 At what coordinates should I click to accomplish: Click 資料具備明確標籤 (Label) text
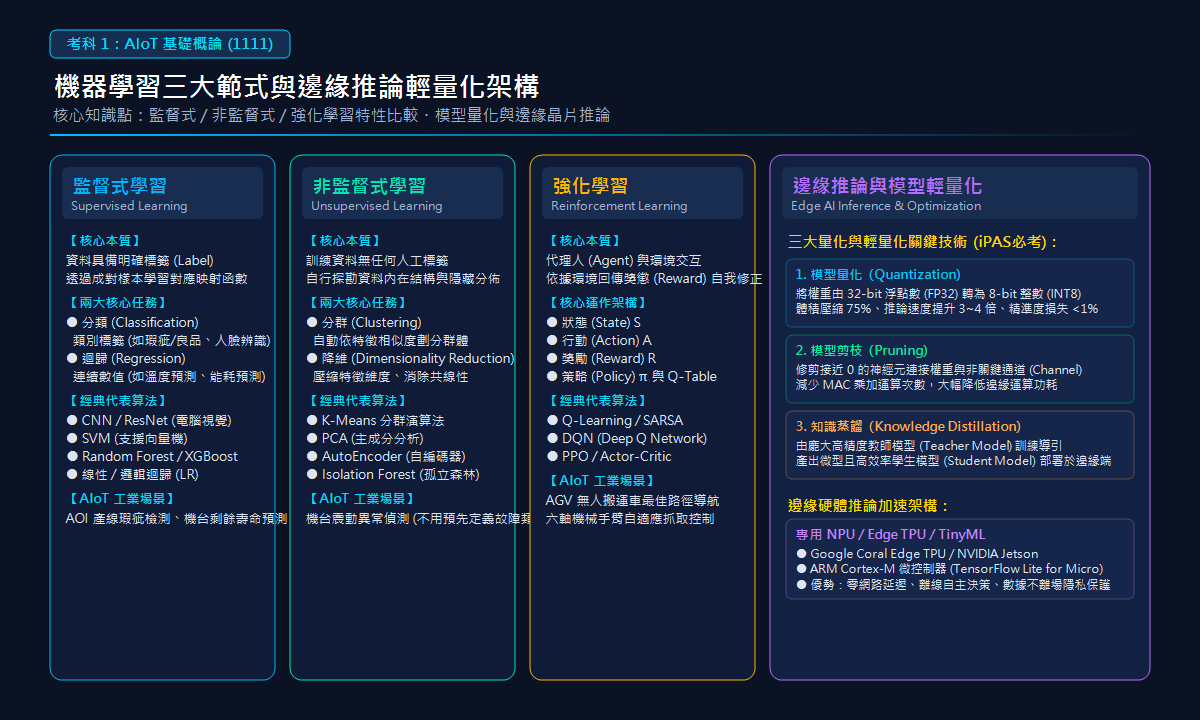139,260
